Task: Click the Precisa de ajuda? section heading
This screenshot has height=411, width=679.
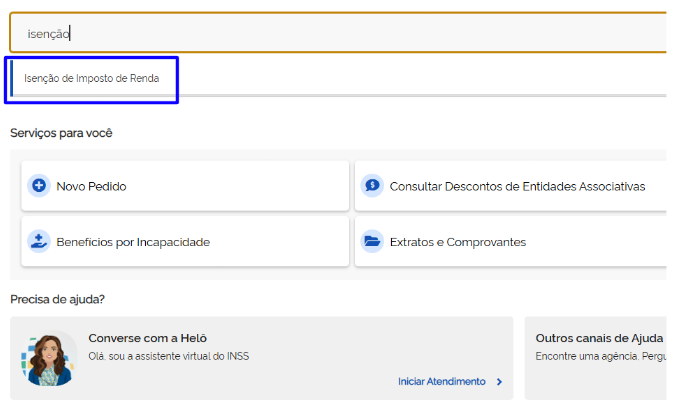Action: tap(58, 299)
